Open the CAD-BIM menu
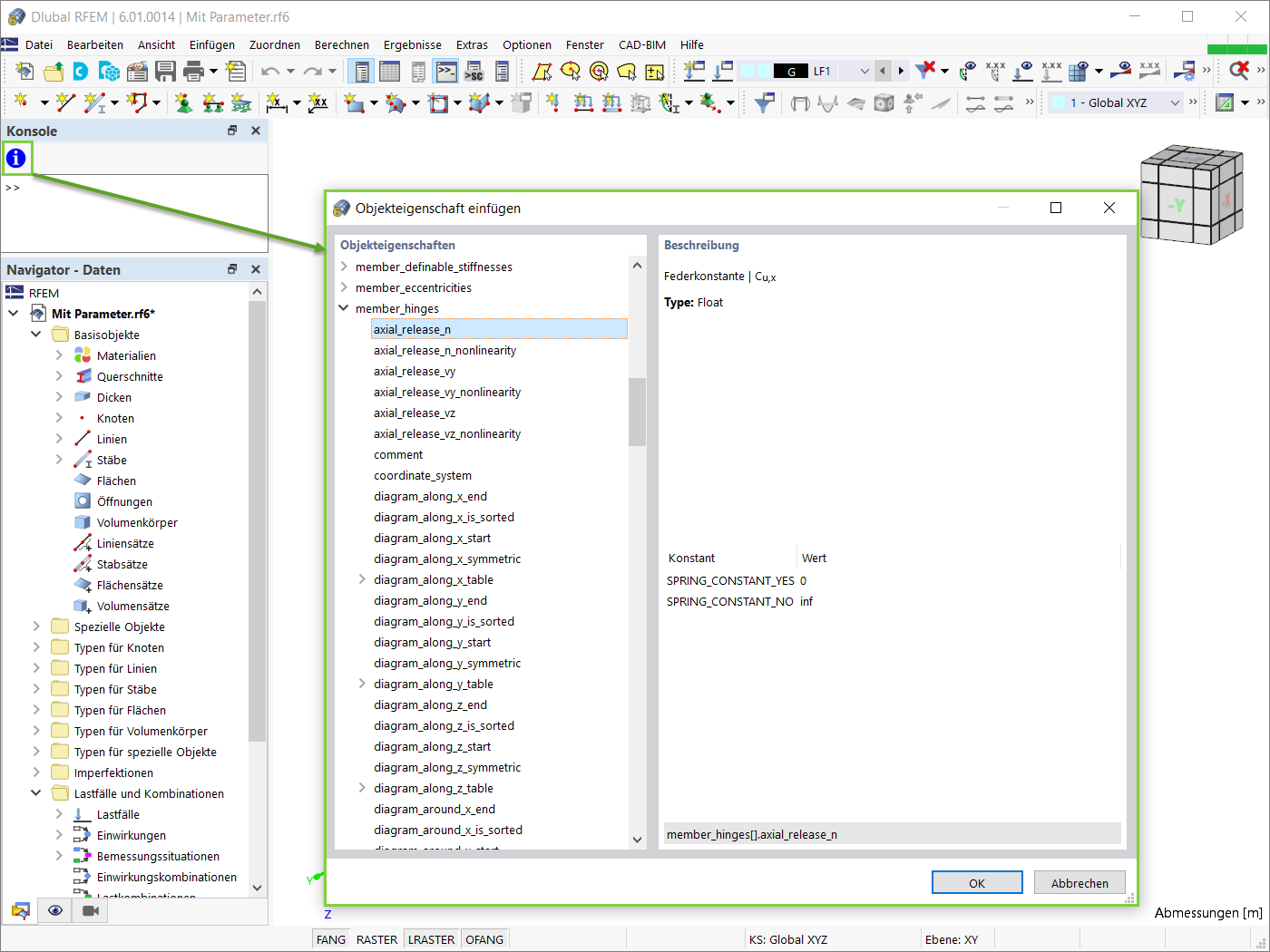This screenshot has height=952, width=1270. click(642, 44)
